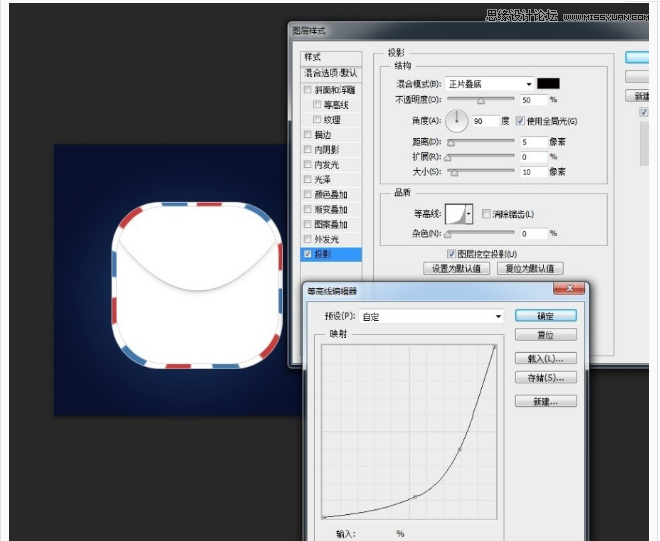
Task: Click the black shadow color swatch
Action: coord(548,83)
